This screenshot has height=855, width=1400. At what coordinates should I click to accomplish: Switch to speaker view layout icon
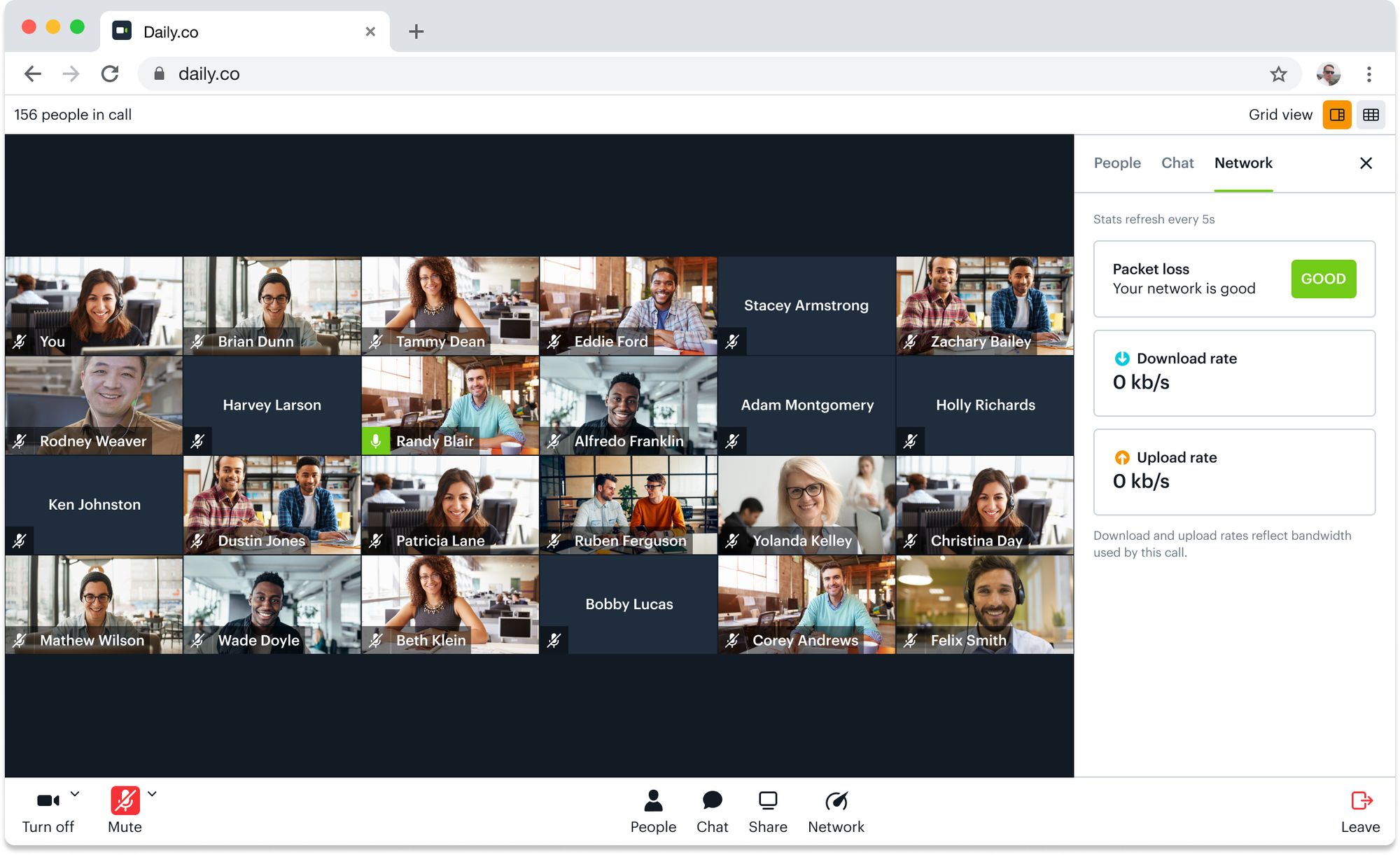(x=1337, y=115)
